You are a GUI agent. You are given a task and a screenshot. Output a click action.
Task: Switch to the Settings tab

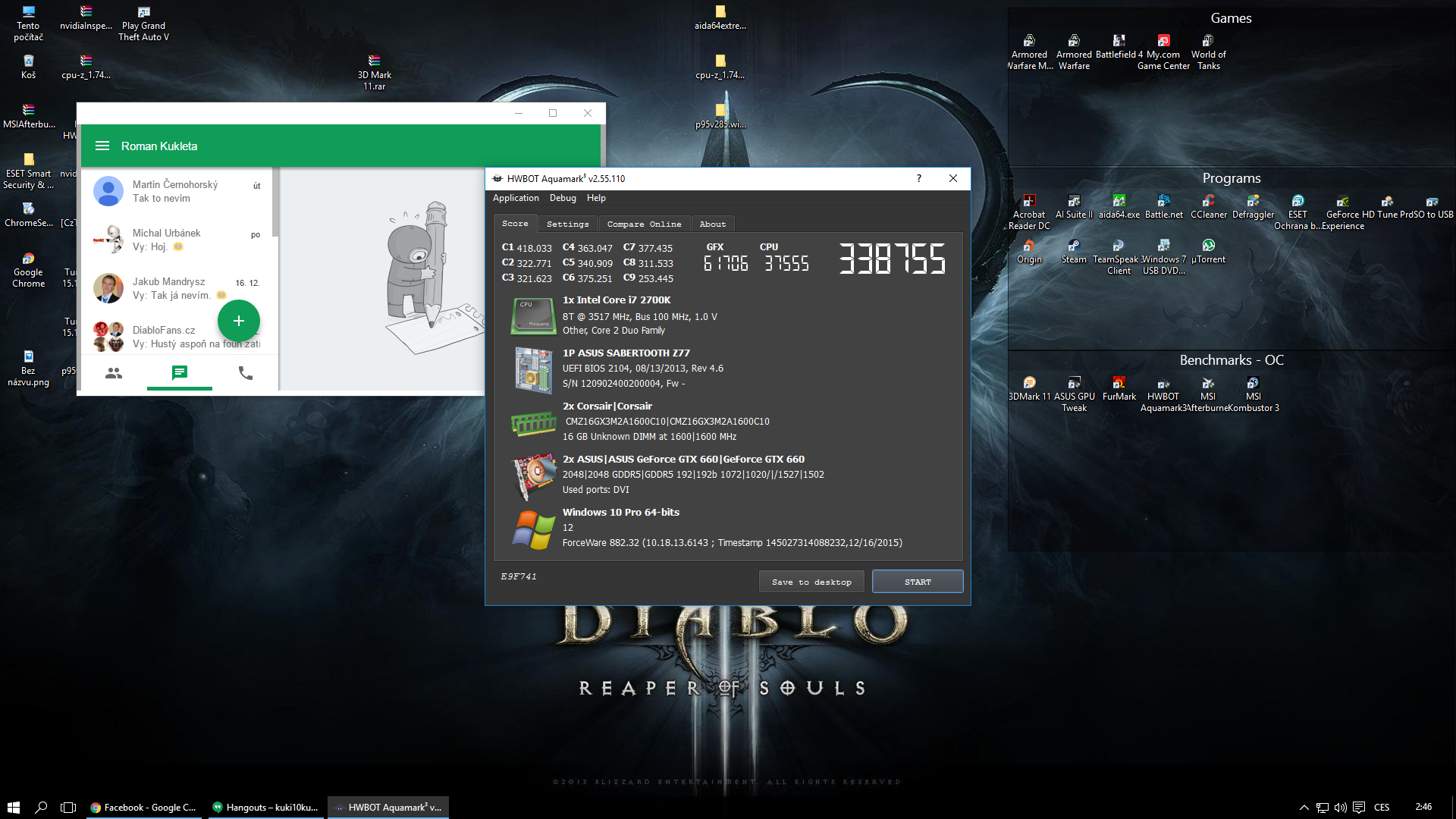pyautogui.click(x=567, y=224)
